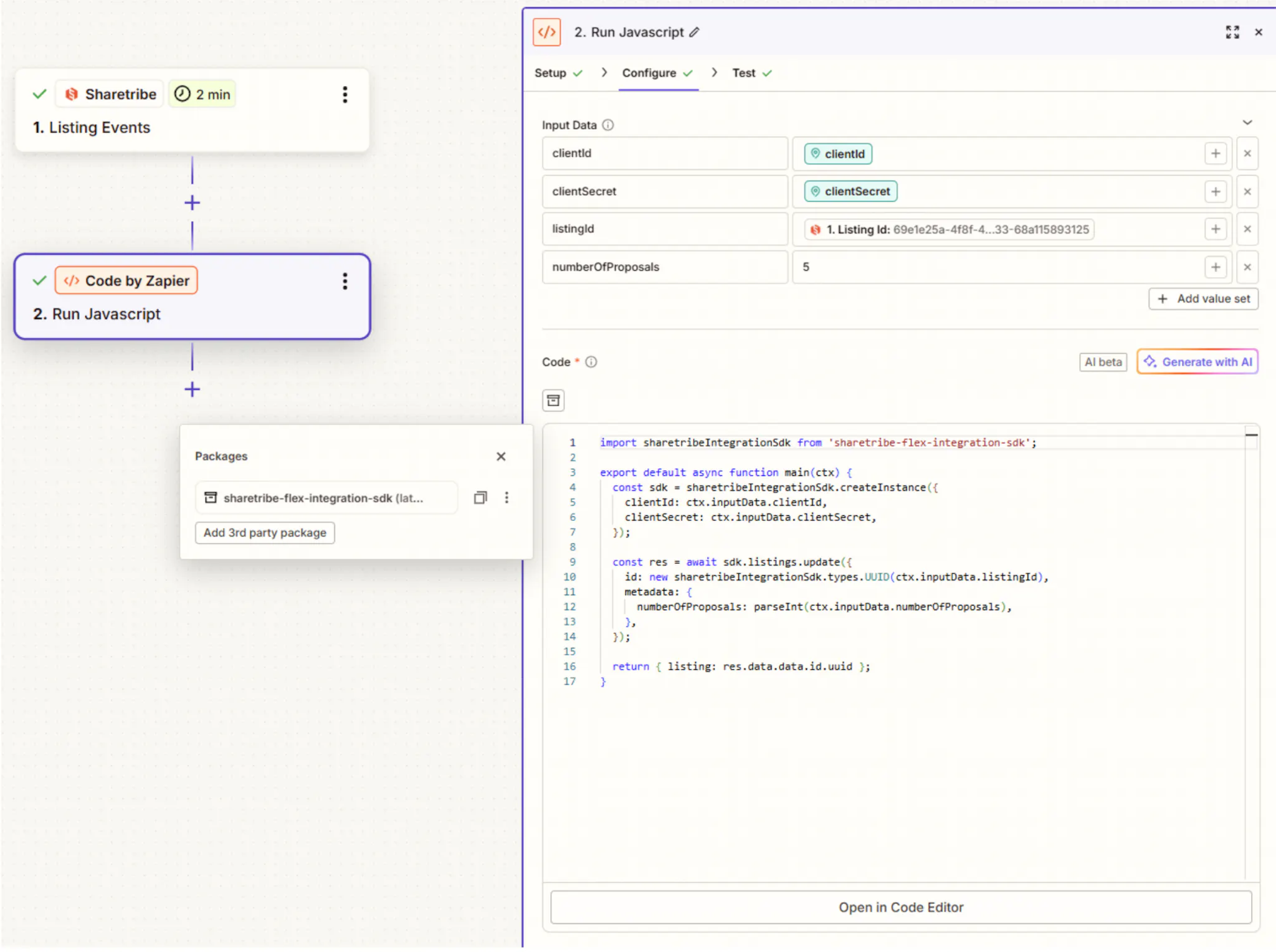The image size is (1276, 952).
Task: Insert data into listingId value
Action: coord(1215,229)
